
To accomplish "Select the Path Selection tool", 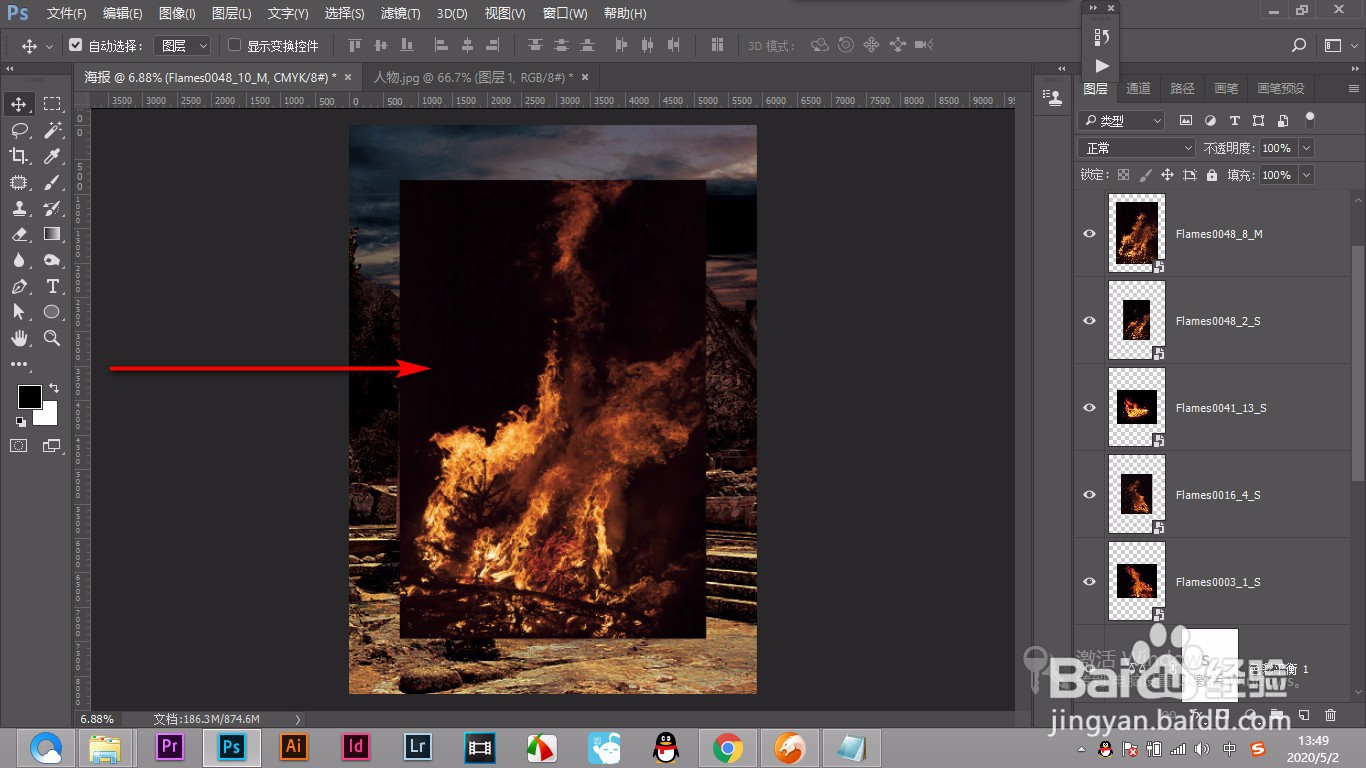I will 19,312.
